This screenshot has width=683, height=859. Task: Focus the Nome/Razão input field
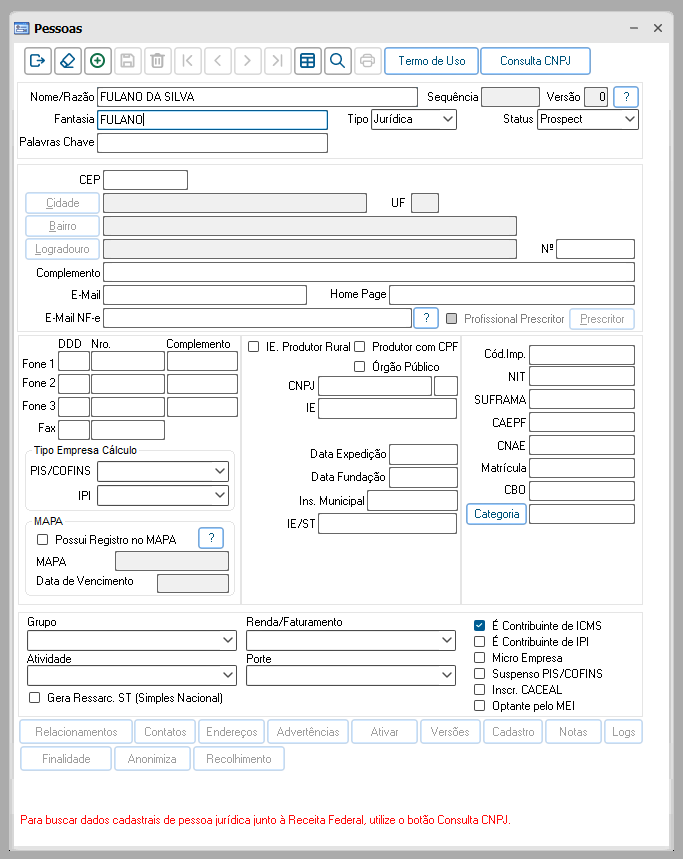pyautogui.click(x=257, y=97)
